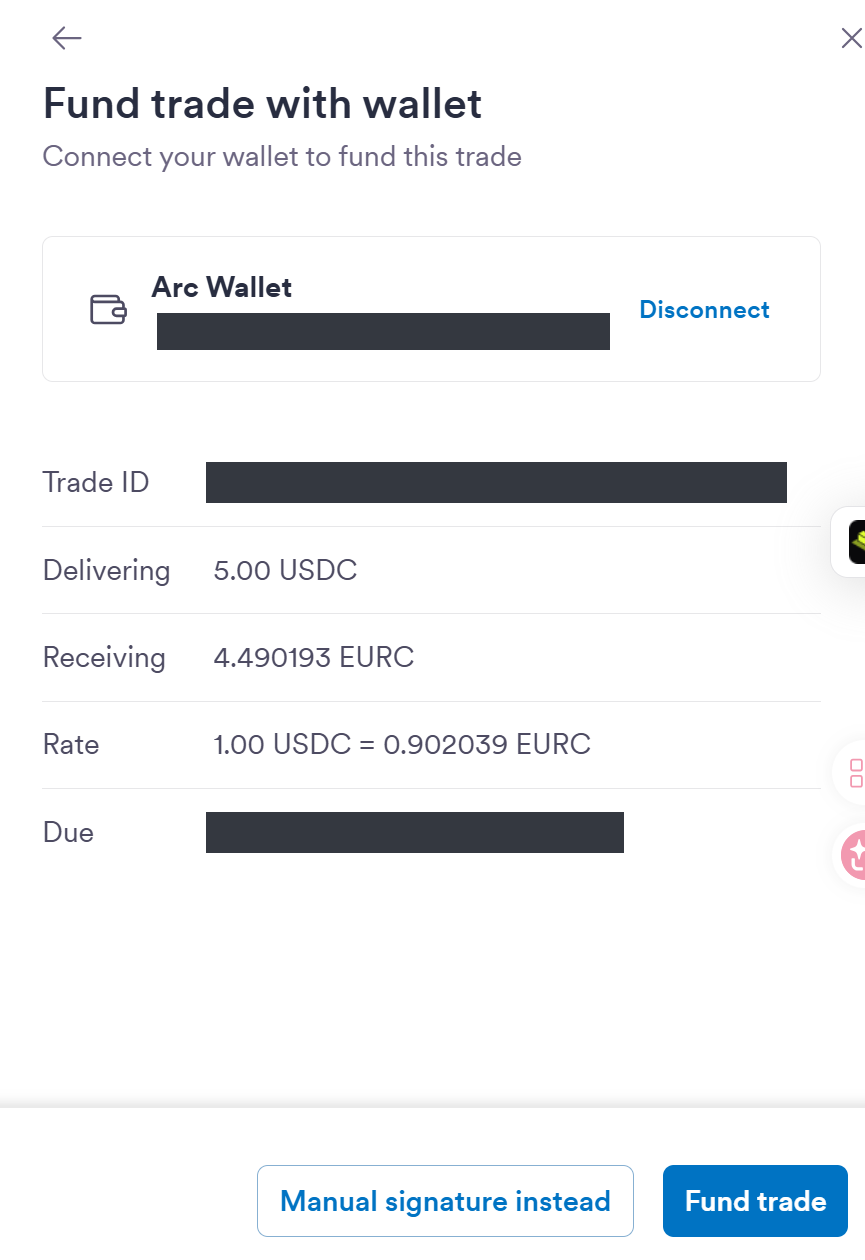The width and height of the screenshot is (865, 1260).
Task: Open the green-and-black floating extension icon
Action: 855,542
